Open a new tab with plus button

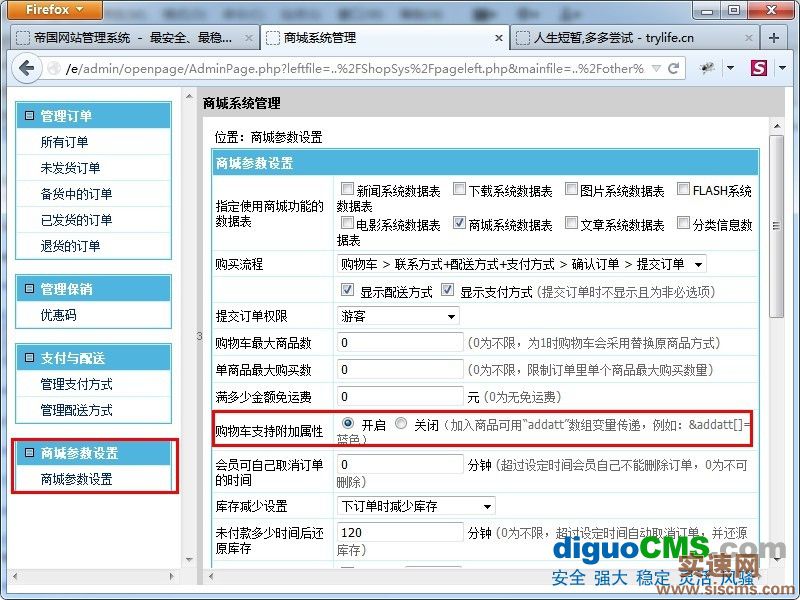(773, 38)
